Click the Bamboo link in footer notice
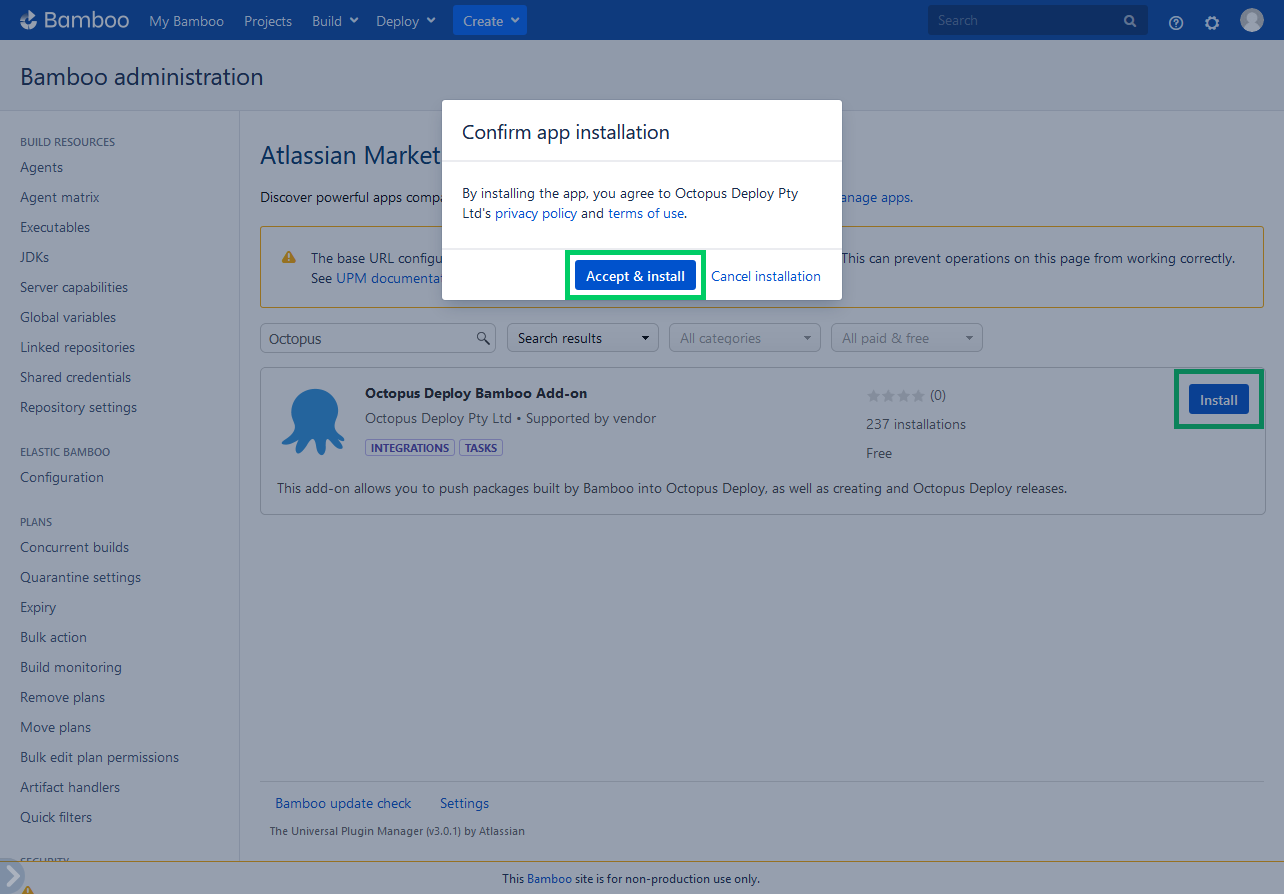This screenshot has height=894, width=1284. tap(549, 879)
